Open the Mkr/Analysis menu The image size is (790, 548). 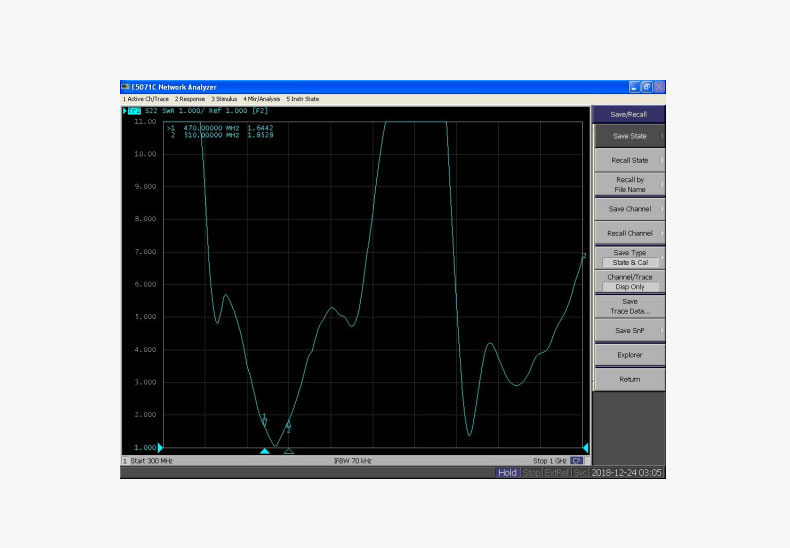tap(261, 99)
